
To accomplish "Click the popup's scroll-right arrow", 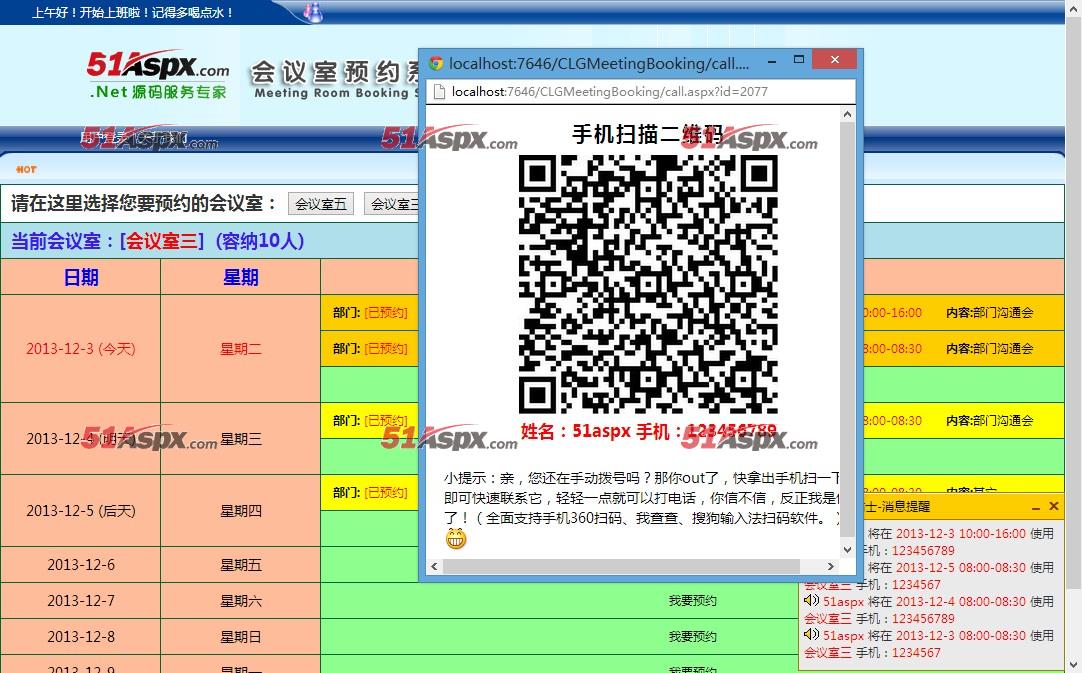I will (x=830, y=566).
